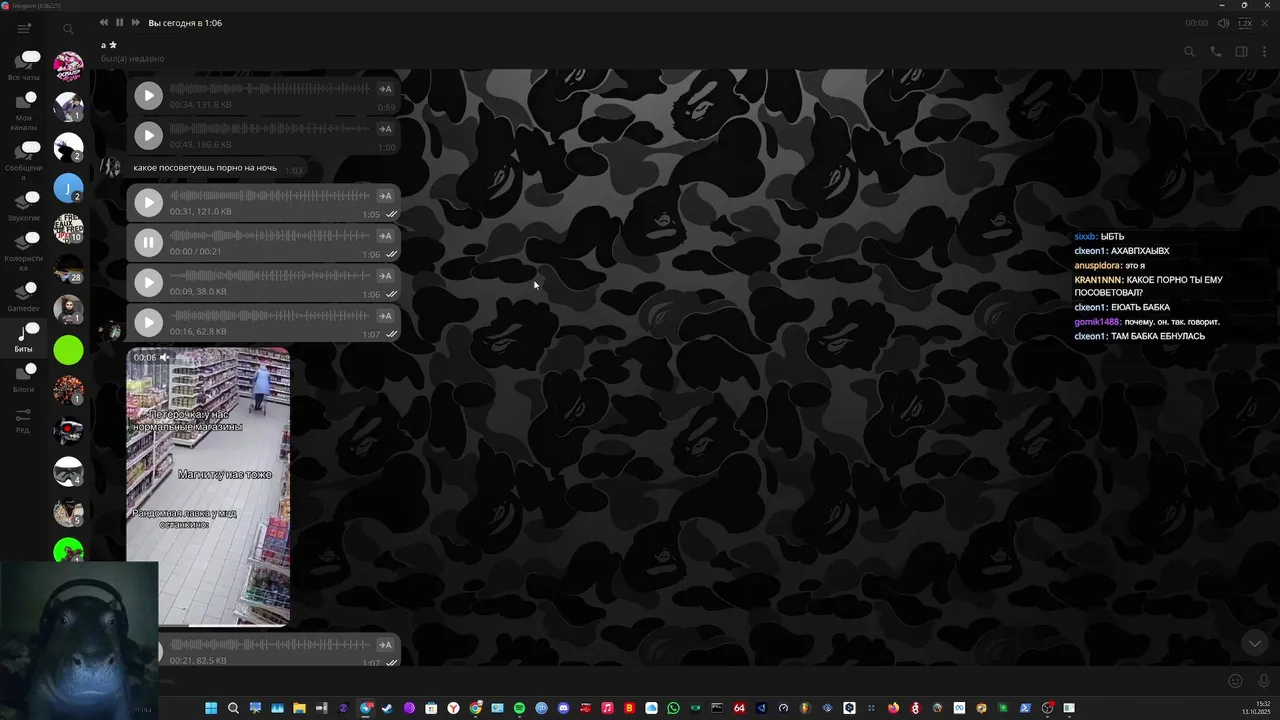Viewport: 1280px width, 720px height.
Task: Seek within the playing 00:21 message waveform
Action: [269, 236]
